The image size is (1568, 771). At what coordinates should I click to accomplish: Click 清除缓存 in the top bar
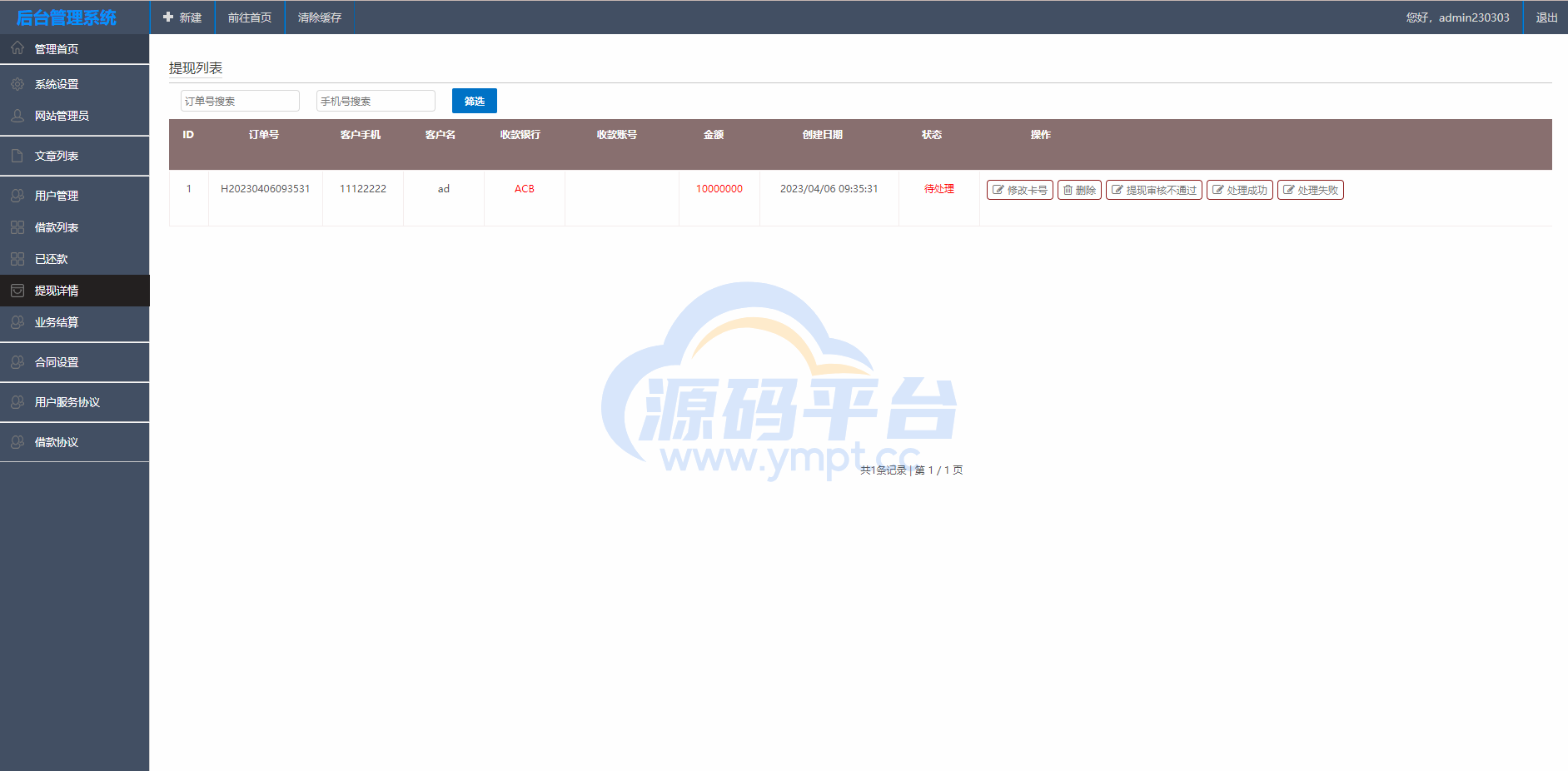click(320, 17)
